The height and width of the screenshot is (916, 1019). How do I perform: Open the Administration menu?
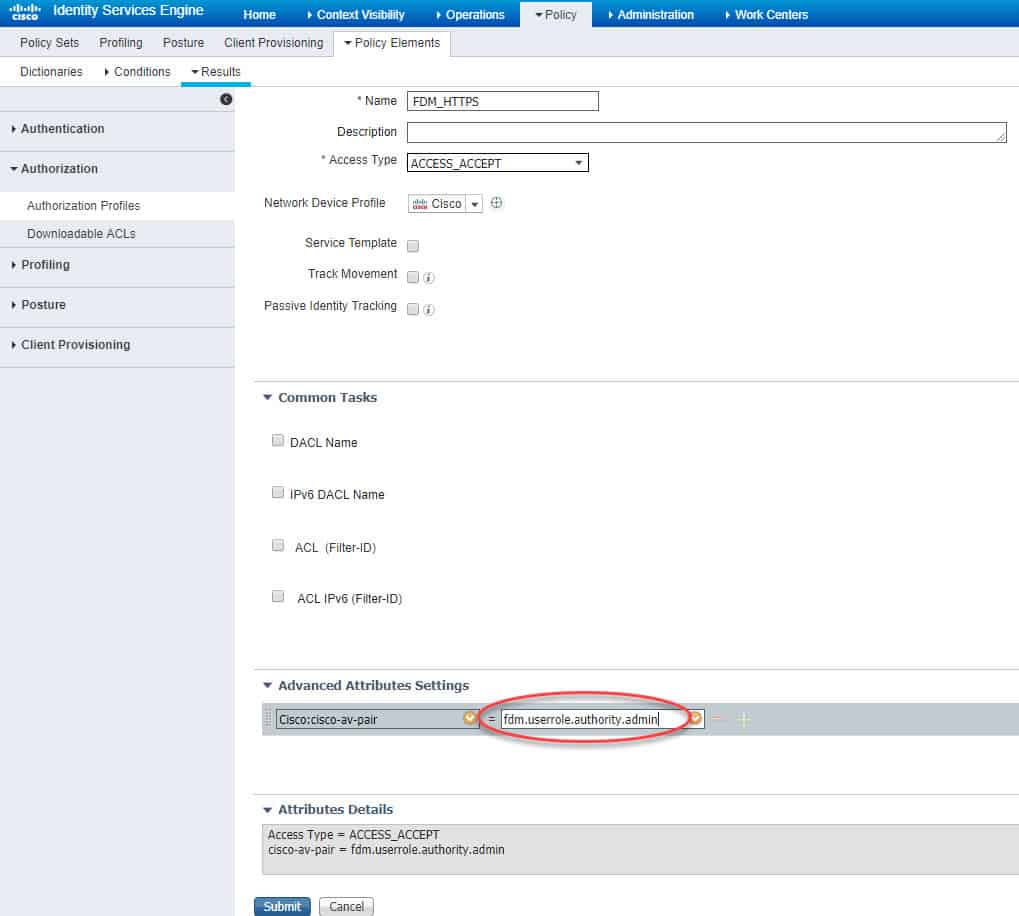651,14
